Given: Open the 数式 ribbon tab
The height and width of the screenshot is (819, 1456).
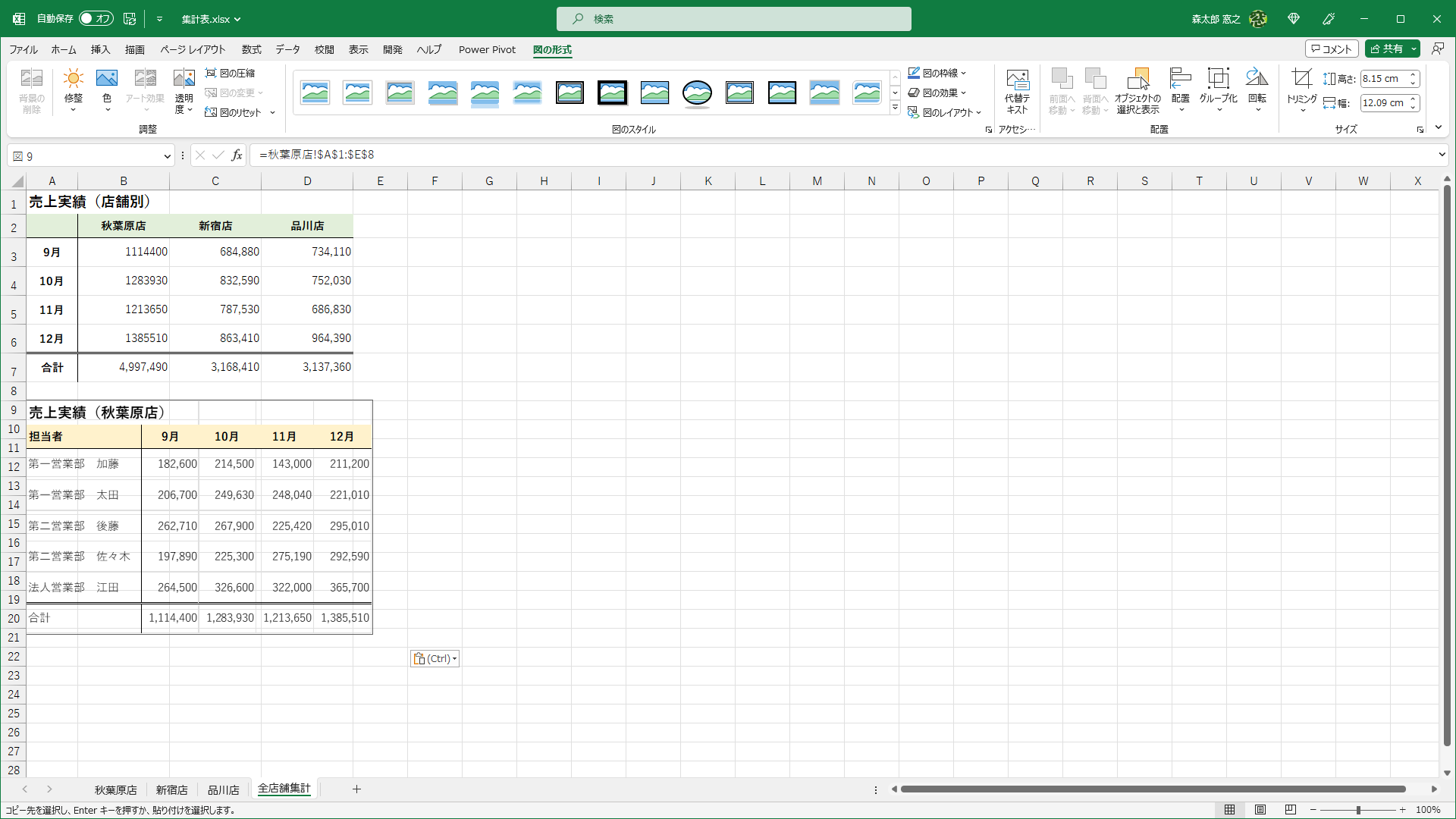Looking at the screenshot, I should 251,50.
